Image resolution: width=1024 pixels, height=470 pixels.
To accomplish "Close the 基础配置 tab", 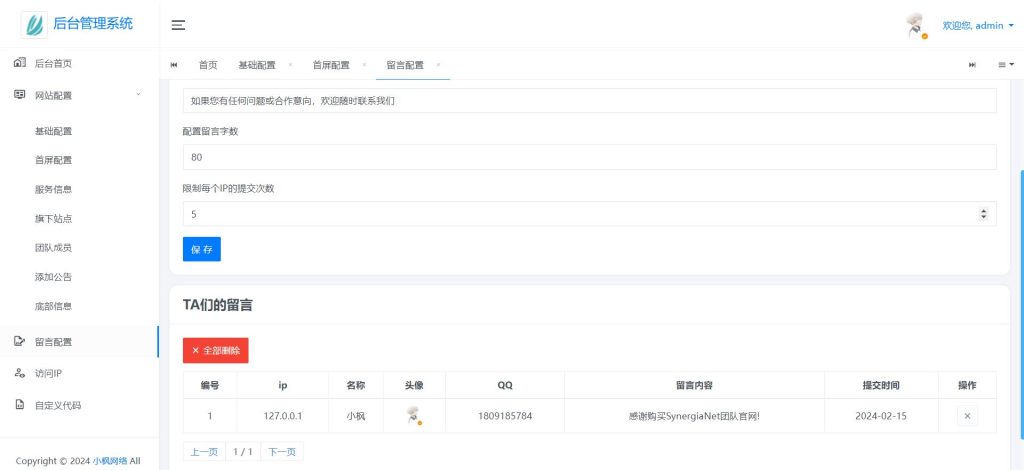I will [x=290, y=65].
